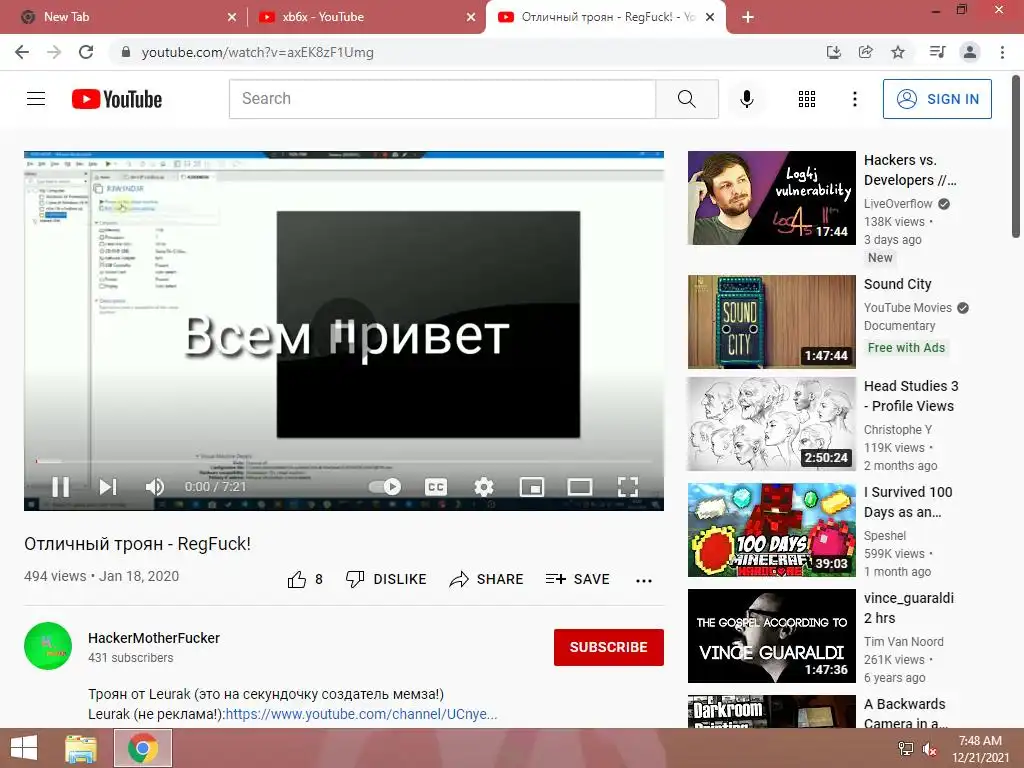Open the Vince Guaraldi video thumbnail
The image size is (1024, 768).
(x=771, y=636)
